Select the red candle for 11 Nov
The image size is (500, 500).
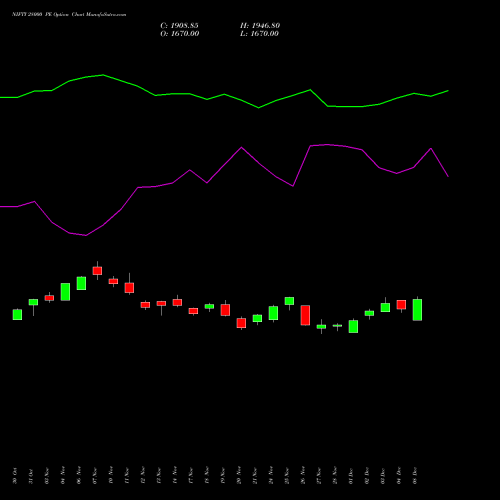click(x=129, y=288)
